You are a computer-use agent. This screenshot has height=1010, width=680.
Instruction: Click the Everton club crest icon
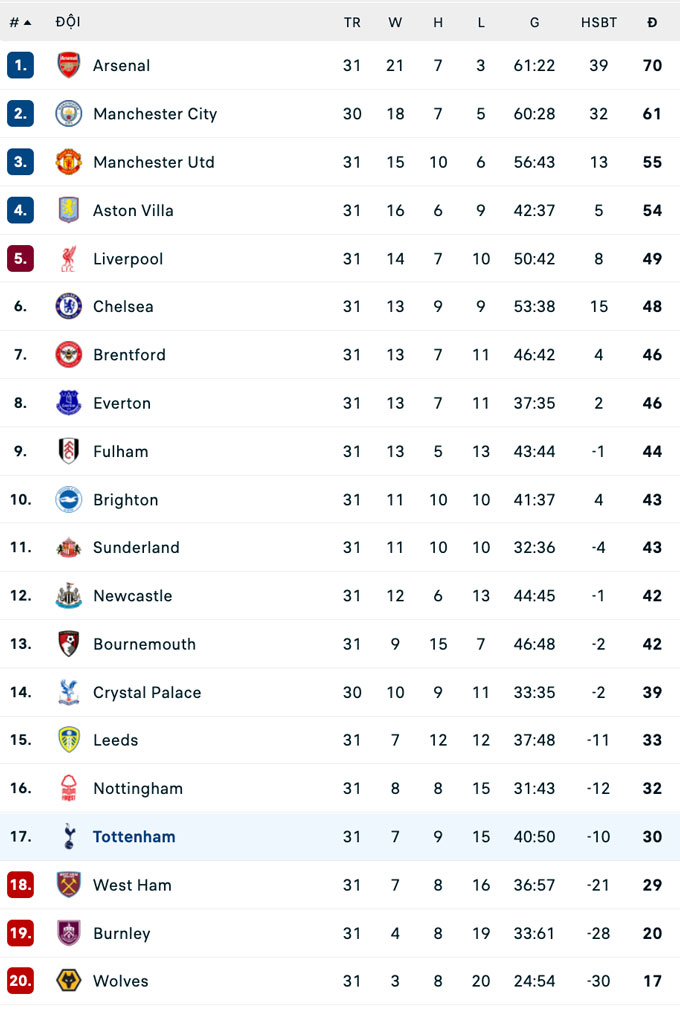68,403
